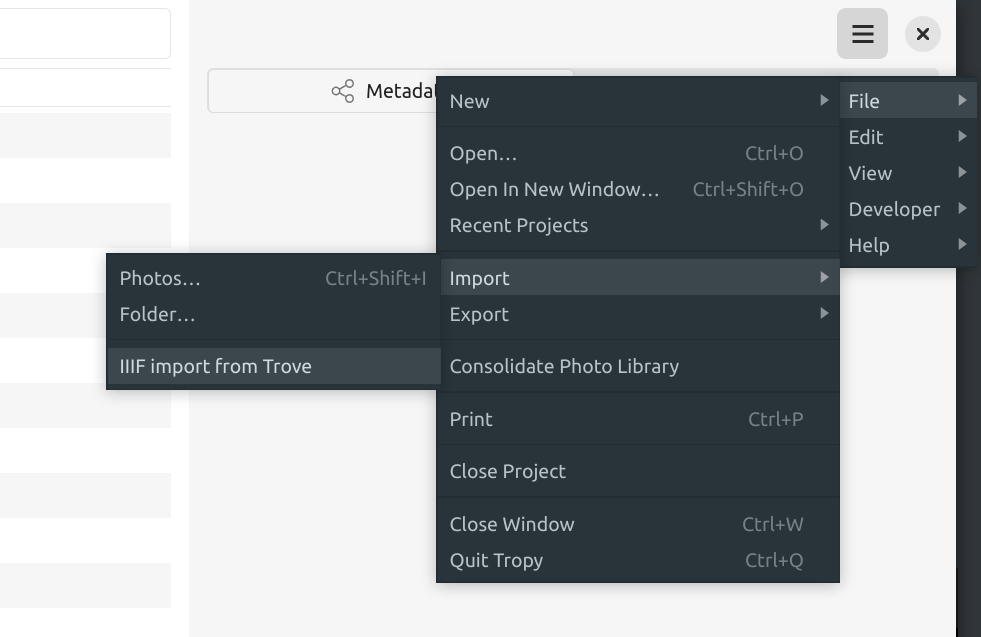Click the hamburger menu icon
This screenshot has height=637, width=981.
[862, 34]
